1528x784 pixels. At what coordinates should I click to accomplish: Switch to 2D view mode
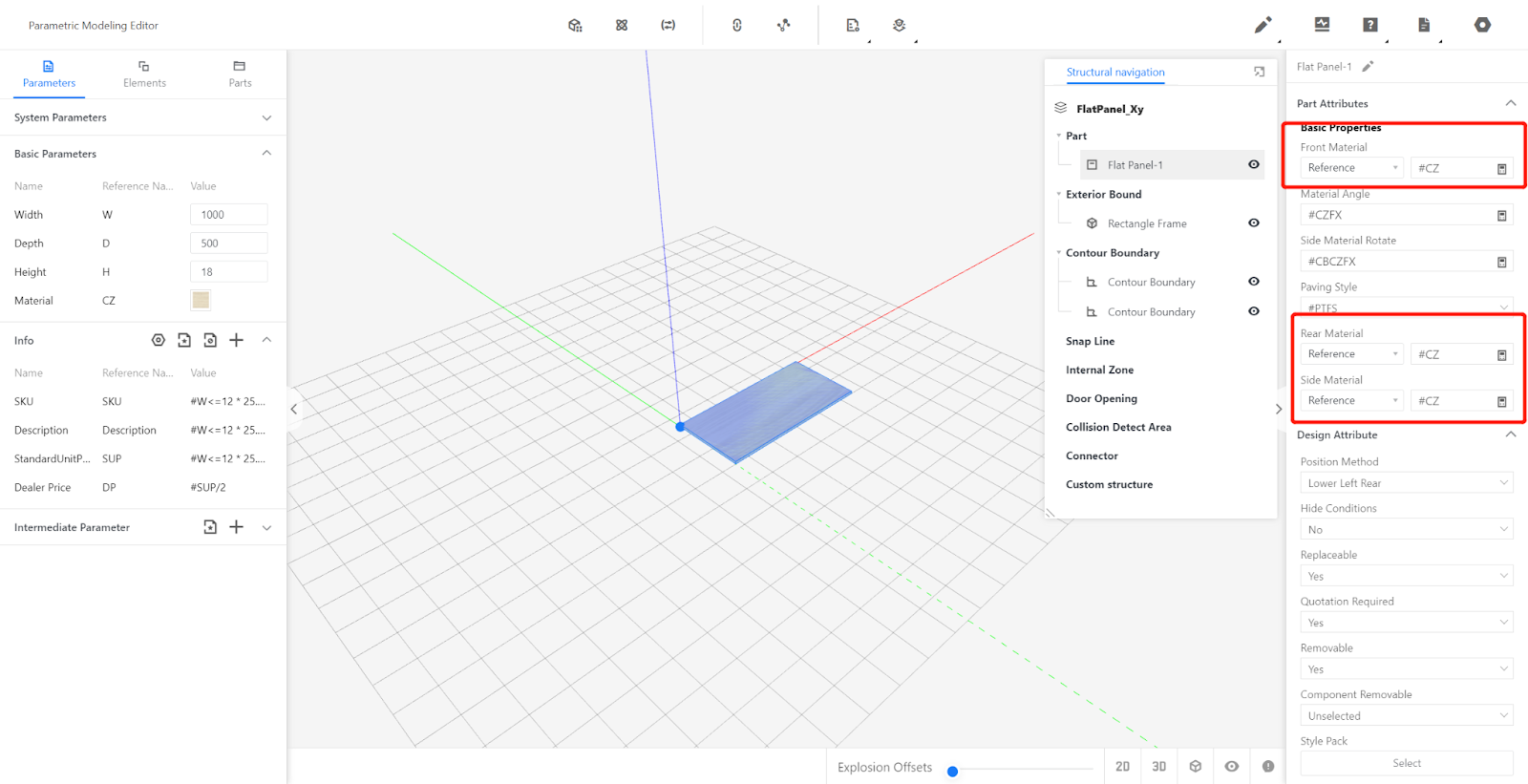coord(1122,767)
